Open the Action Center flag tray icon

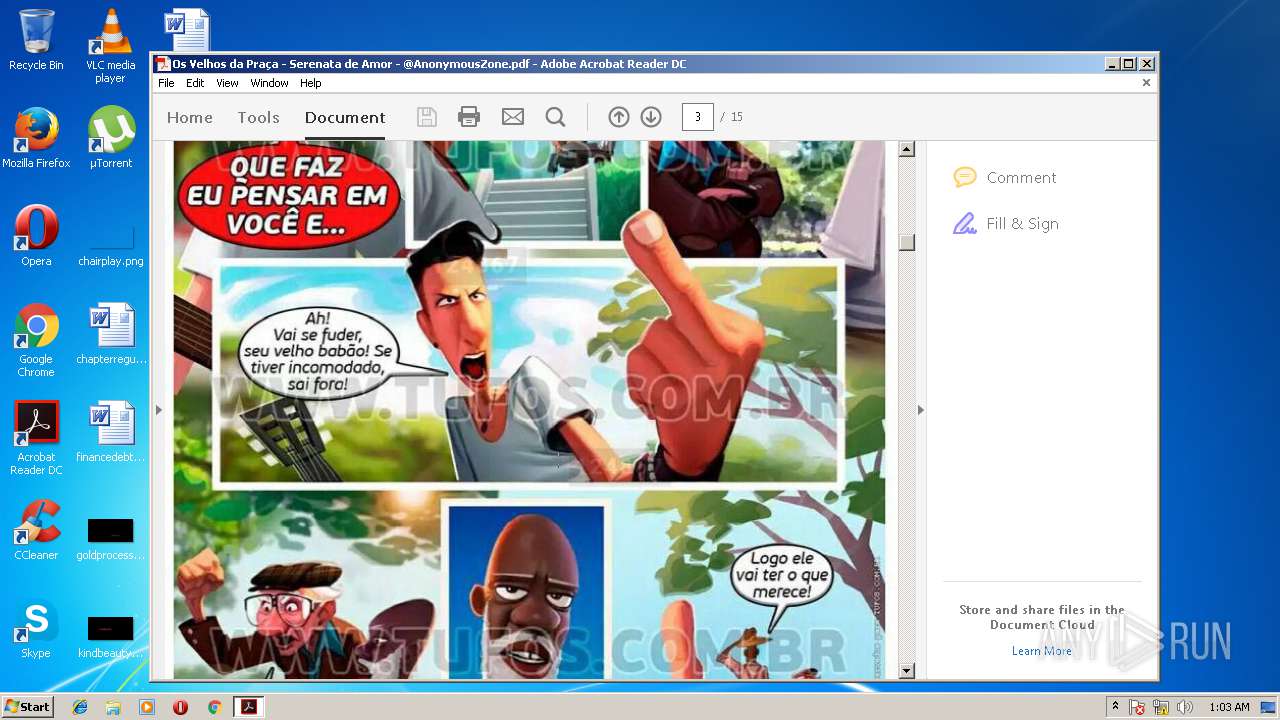click(x=1137, y=707)
